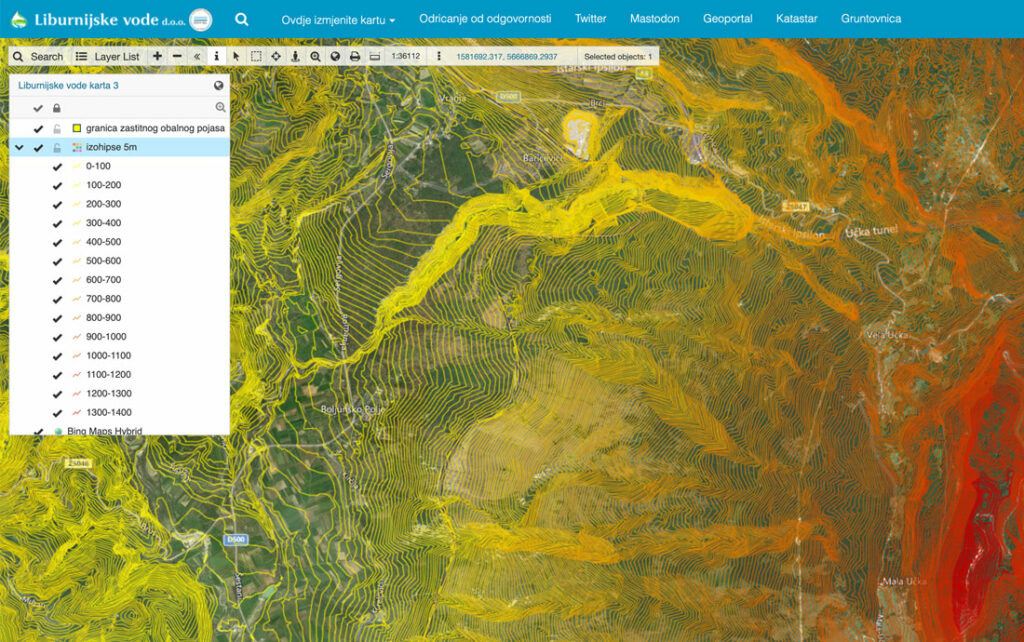1024x642 pixels.
Task: Open the print tool
Action: (356, 57)
